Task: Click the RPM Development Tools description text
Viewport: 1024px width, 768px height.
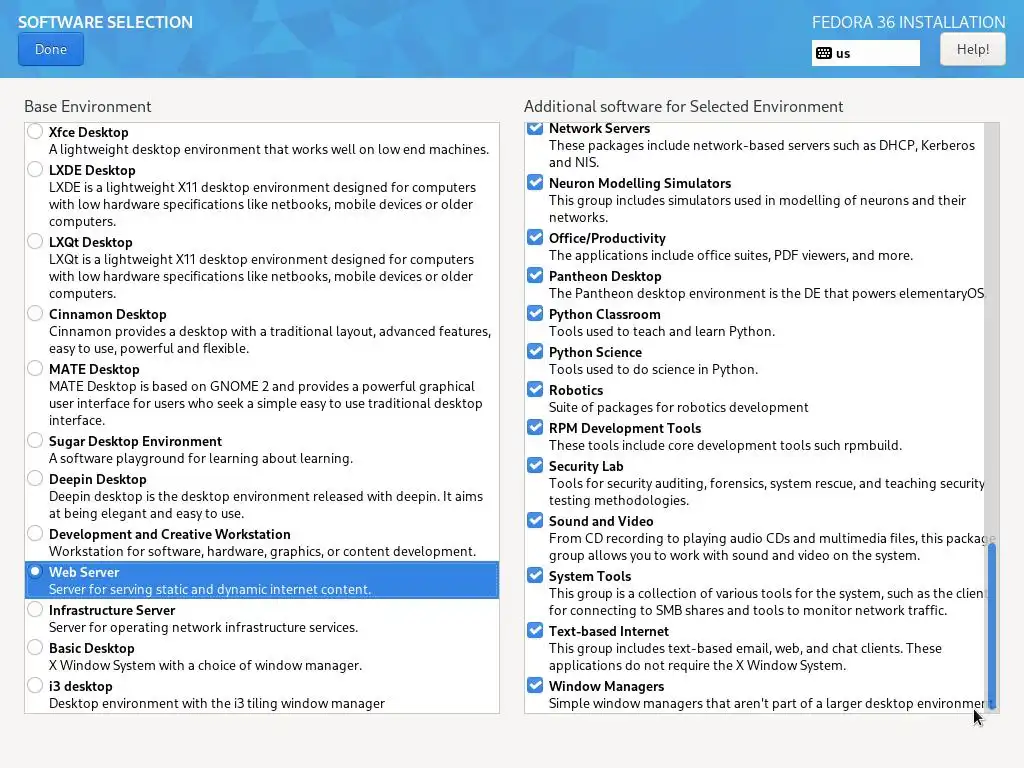Action: click(x=725, y=445)
